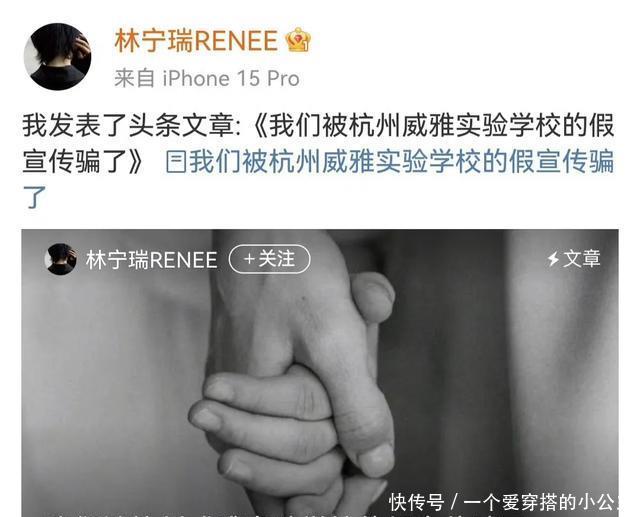The height and width of the screenshot is (517, 640).
Task: Click the 文章 label on the card
Action: [x=582, y=259]
